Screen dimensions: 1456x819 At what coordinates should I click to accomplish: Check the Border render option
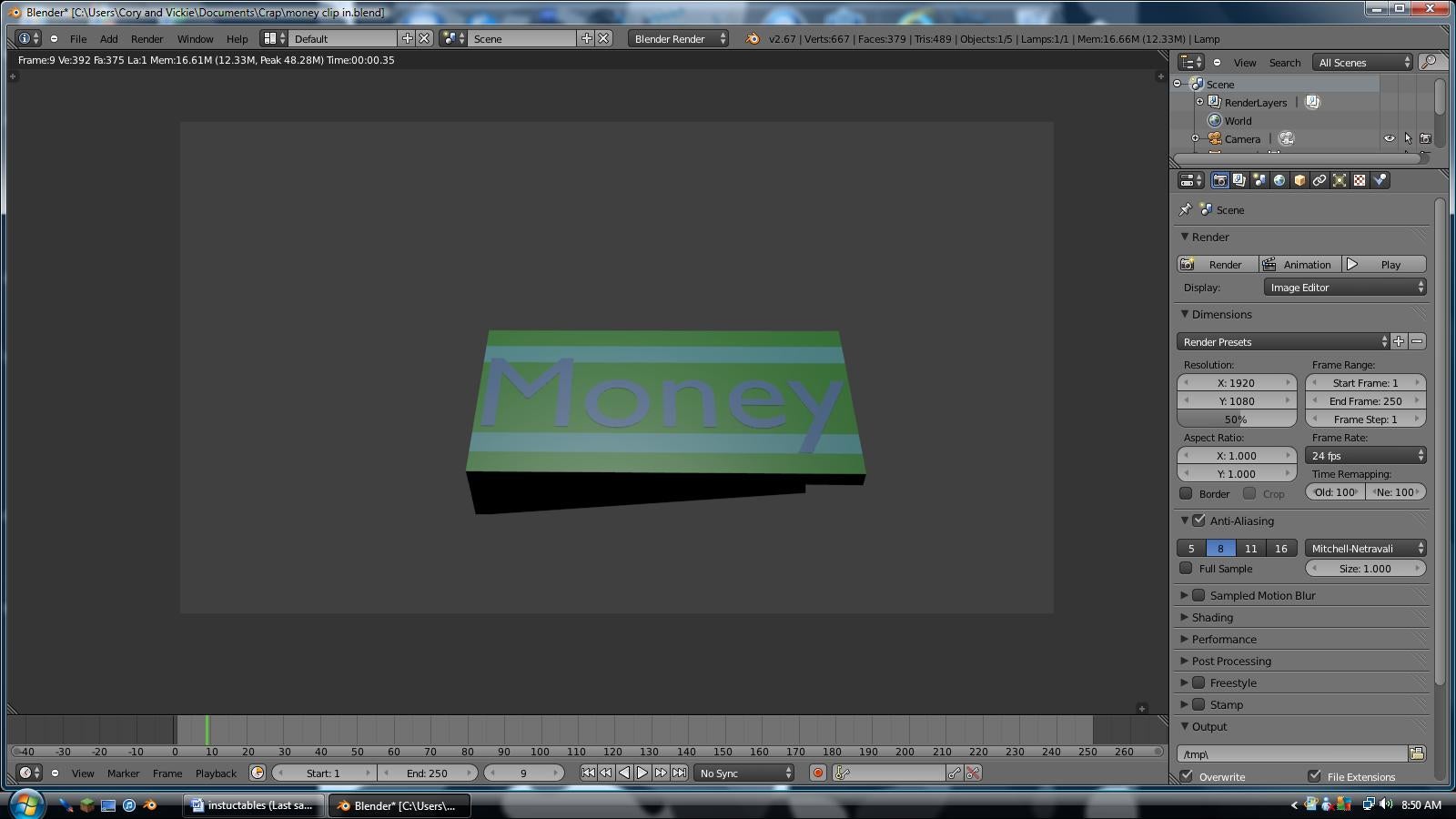click(x=1186, y=493)
